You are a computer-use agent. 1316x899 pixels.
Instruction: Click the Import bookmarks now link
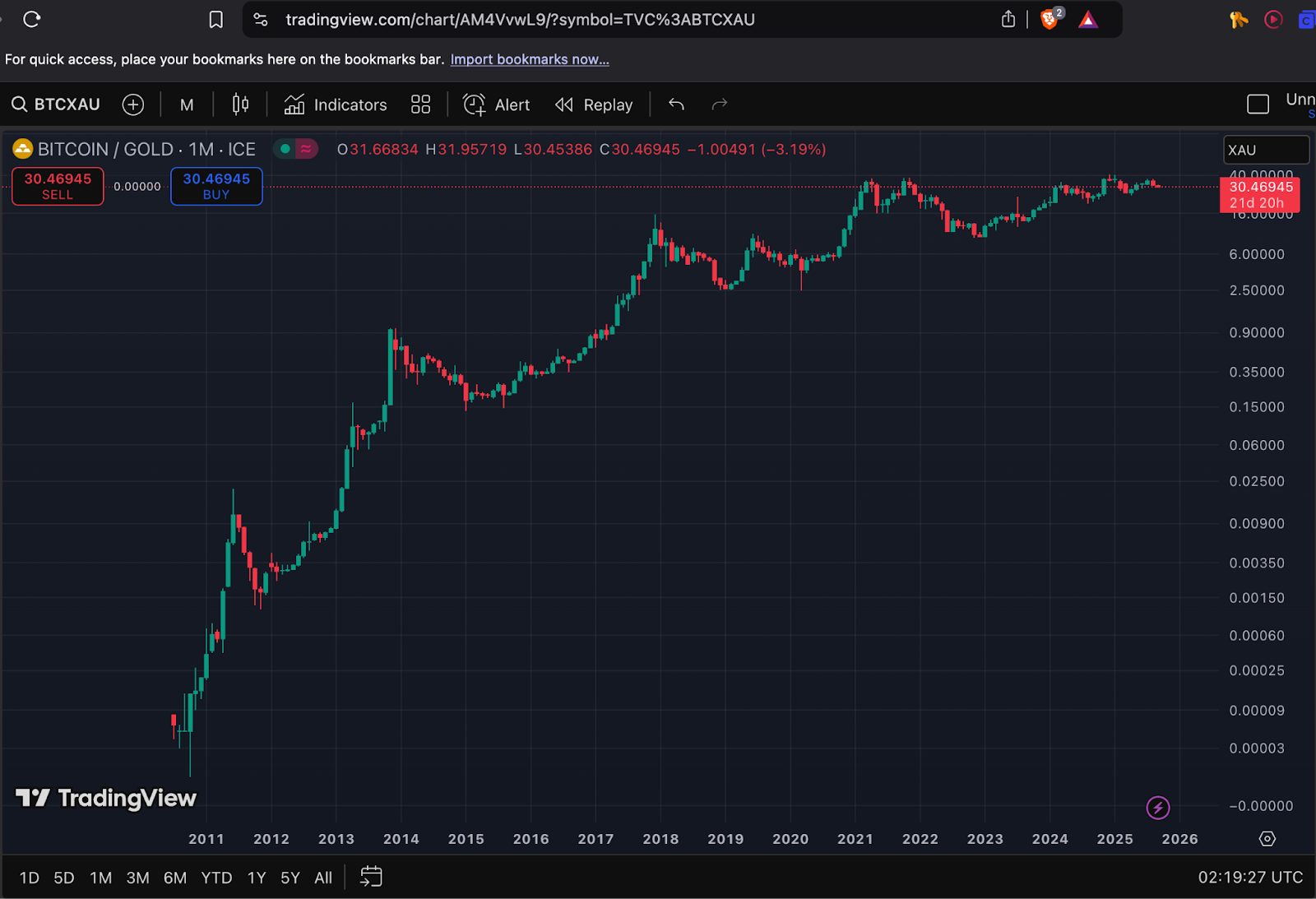[x=529, y=59]
